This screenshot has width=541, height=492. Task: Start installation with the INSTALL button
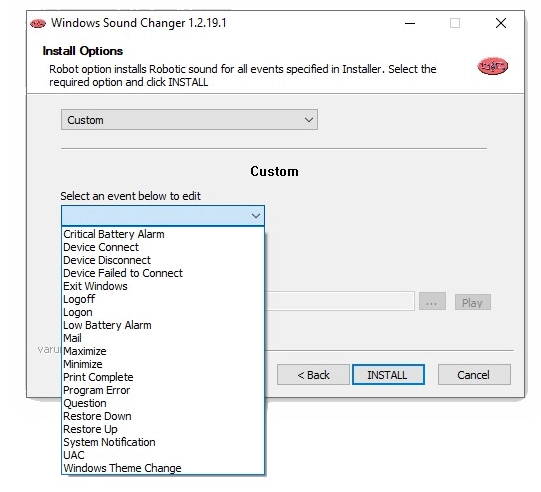[x=388, y=375]
